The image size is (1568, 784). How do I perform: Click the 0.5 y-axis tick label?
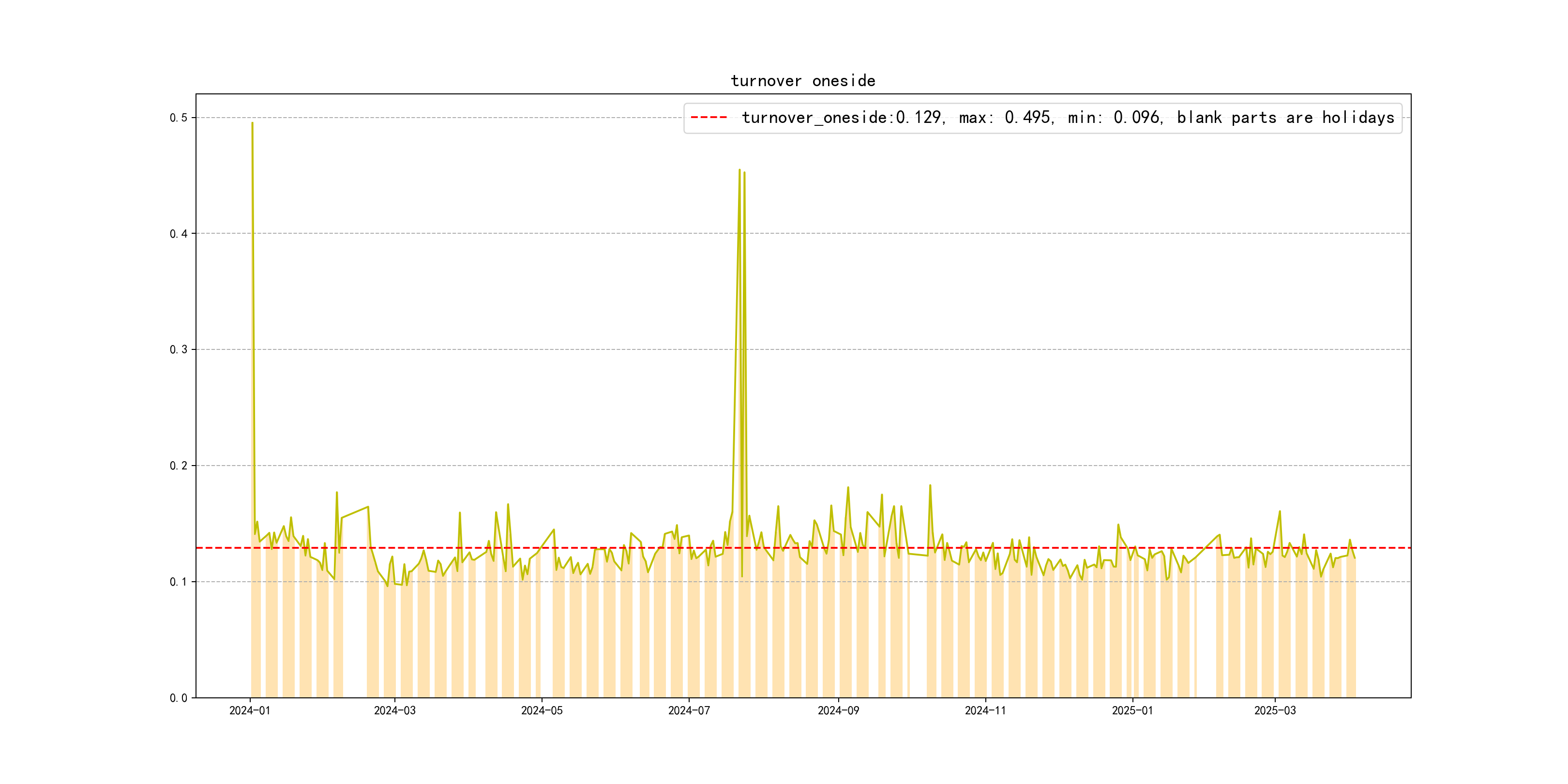pos(179,118)
